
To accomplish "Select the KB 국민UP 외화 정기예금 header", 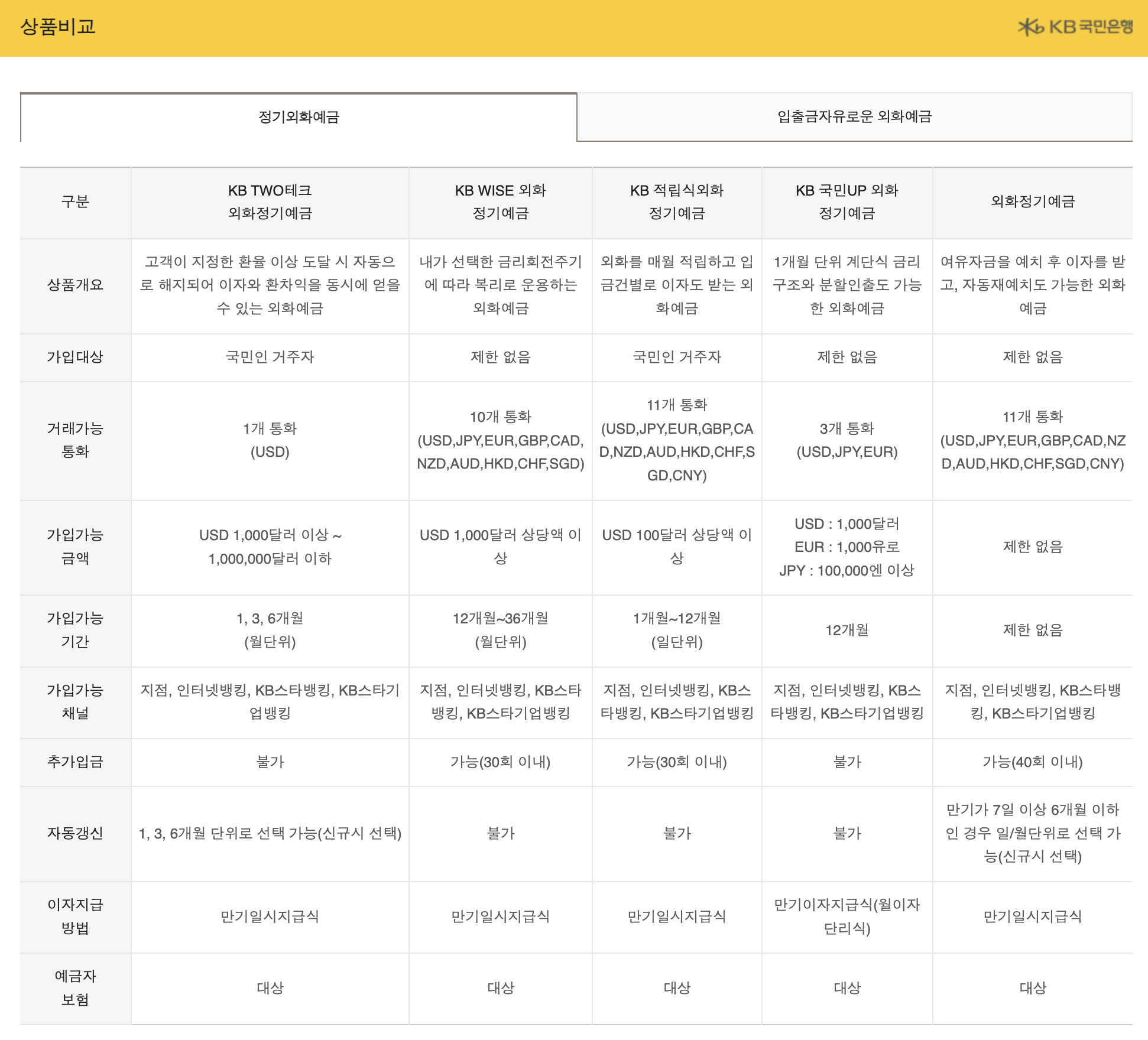I will [848, 202].
